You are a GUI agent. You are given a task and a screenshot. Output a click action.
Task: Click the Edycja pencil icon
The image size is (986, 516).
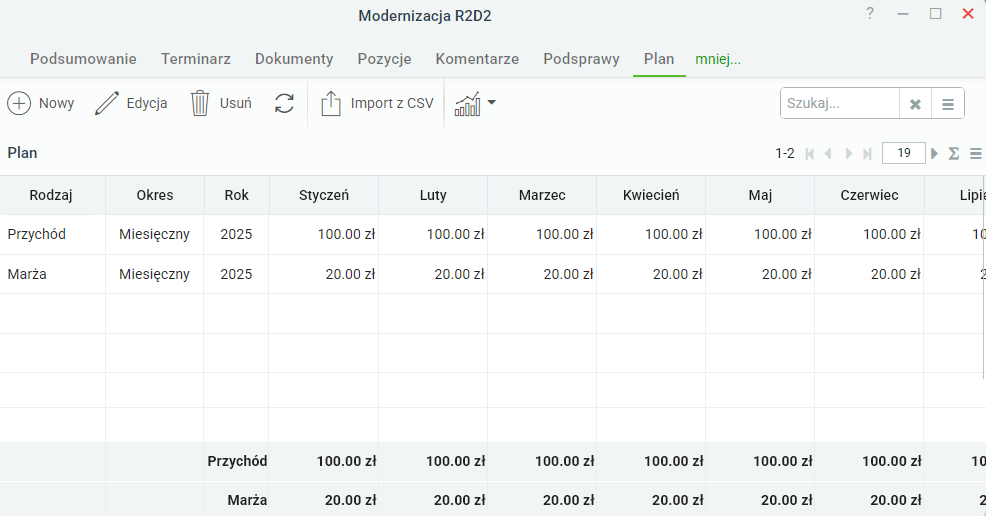[x=106, y=103]
